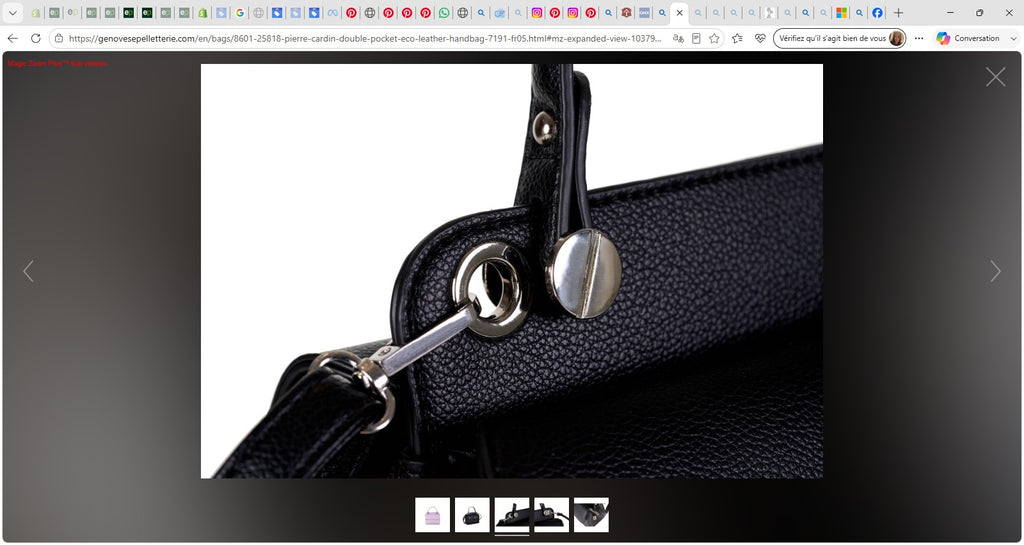
Task: Open the lilac handbag thumbnail
Action: (432, 515)
